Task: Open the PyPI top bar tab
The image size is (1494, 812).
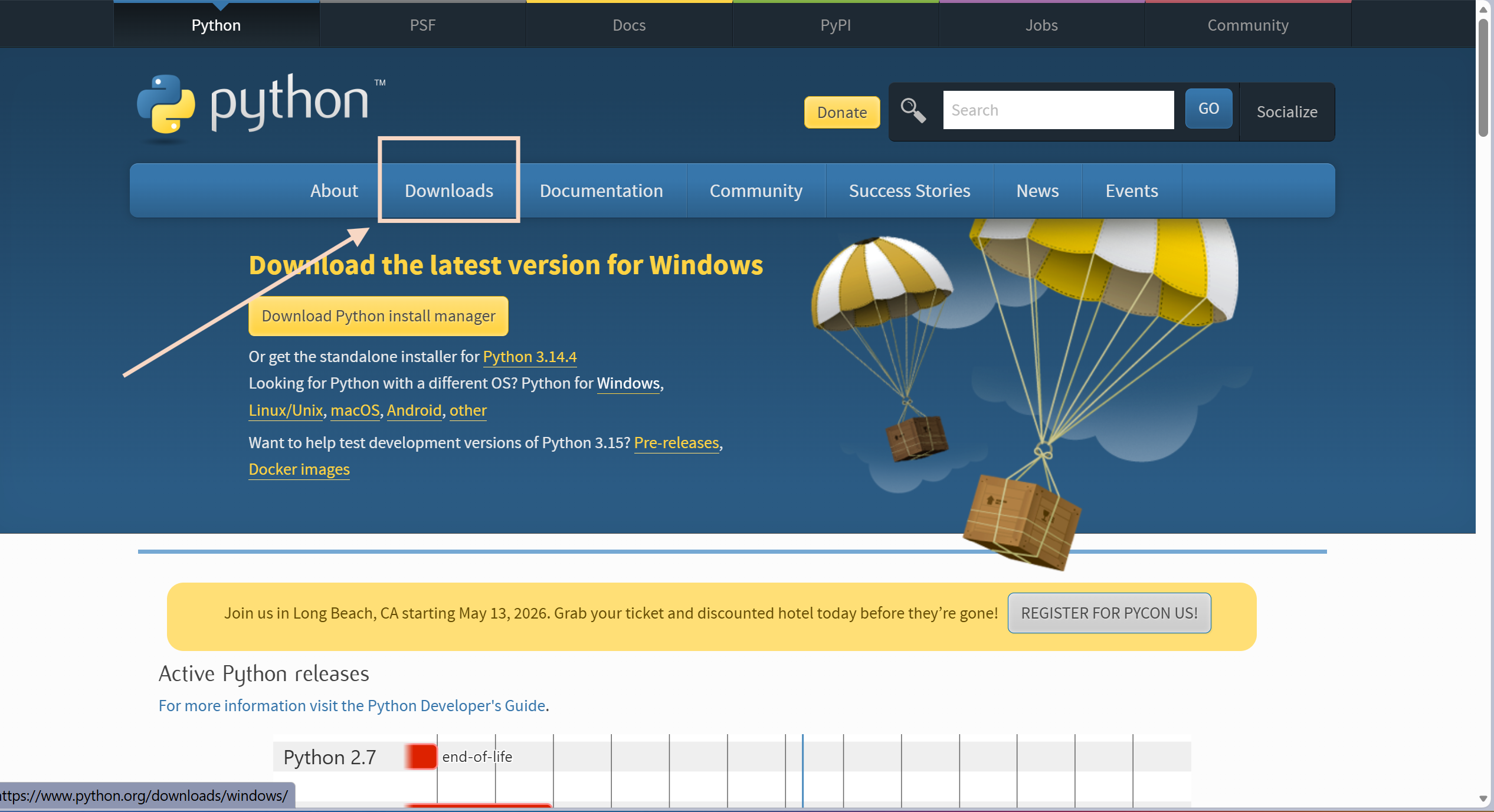Action: (x=836, y=25)
